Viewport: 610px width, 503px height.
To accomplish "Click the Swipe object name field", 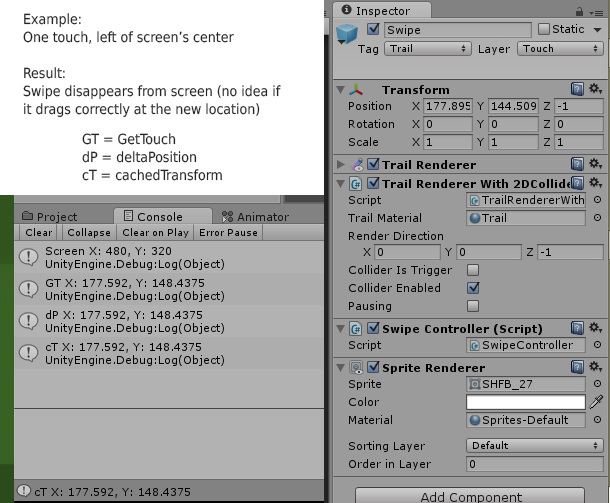I will (458, 30).
